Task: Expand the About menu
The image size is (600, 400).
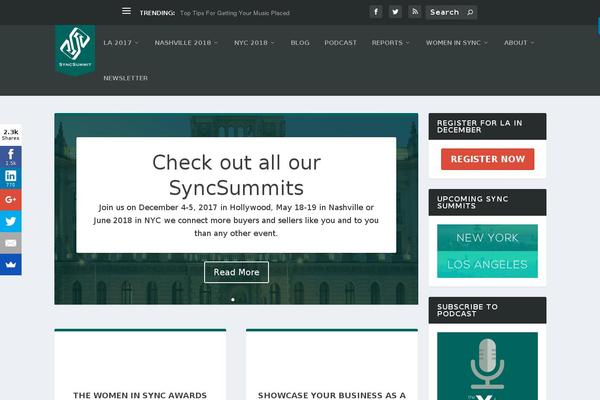Action: pyautogui.click(x=519, y=43)
